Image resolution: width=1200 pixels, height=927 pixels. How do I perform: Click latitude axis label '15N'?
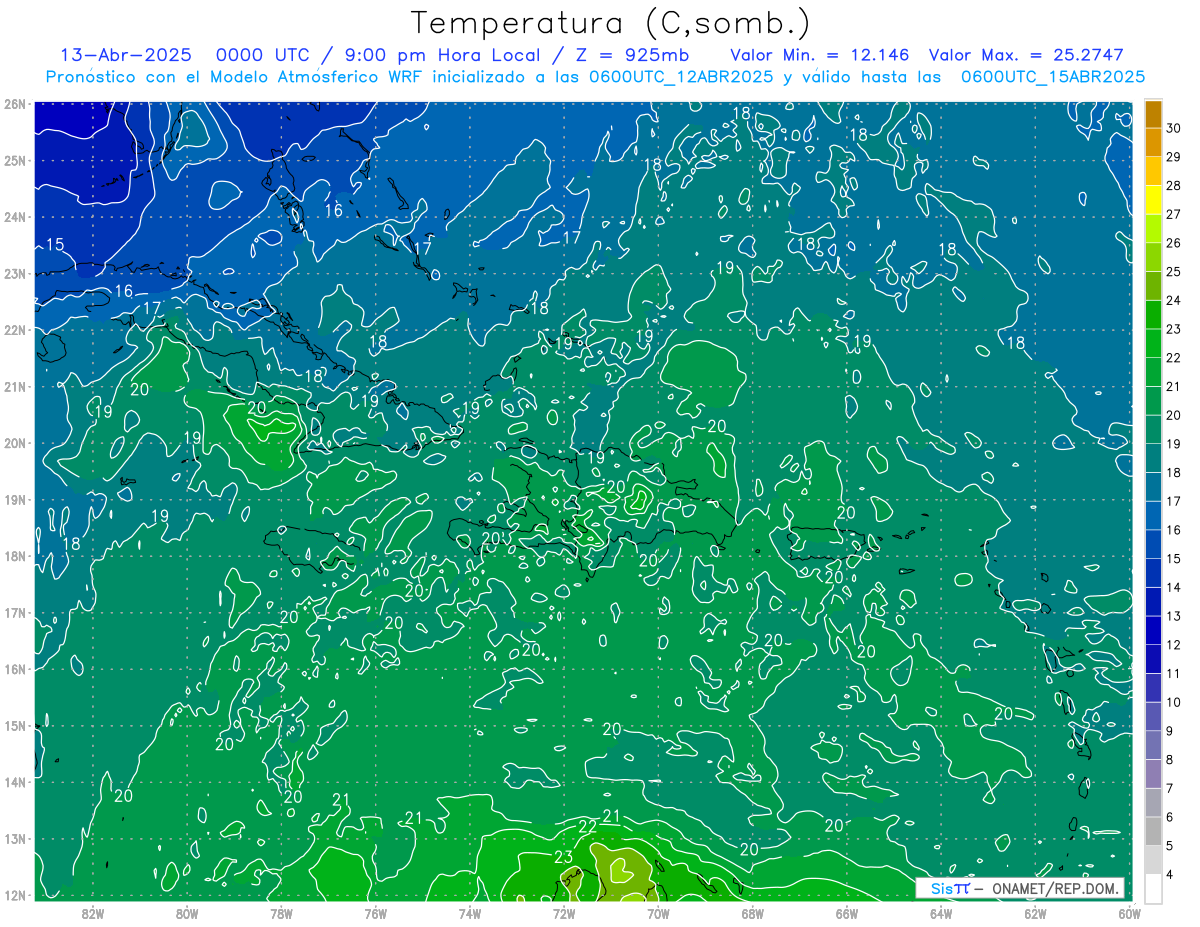[15, 725]
